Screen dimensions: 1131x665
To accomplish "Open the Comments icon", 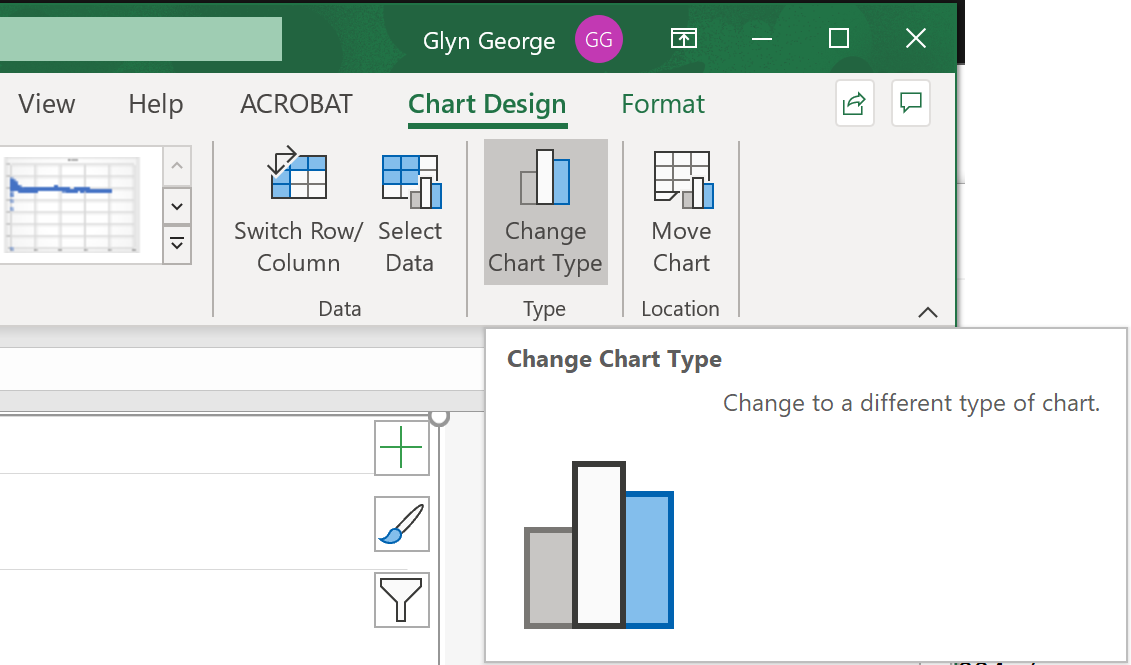I will click(911, 104).
